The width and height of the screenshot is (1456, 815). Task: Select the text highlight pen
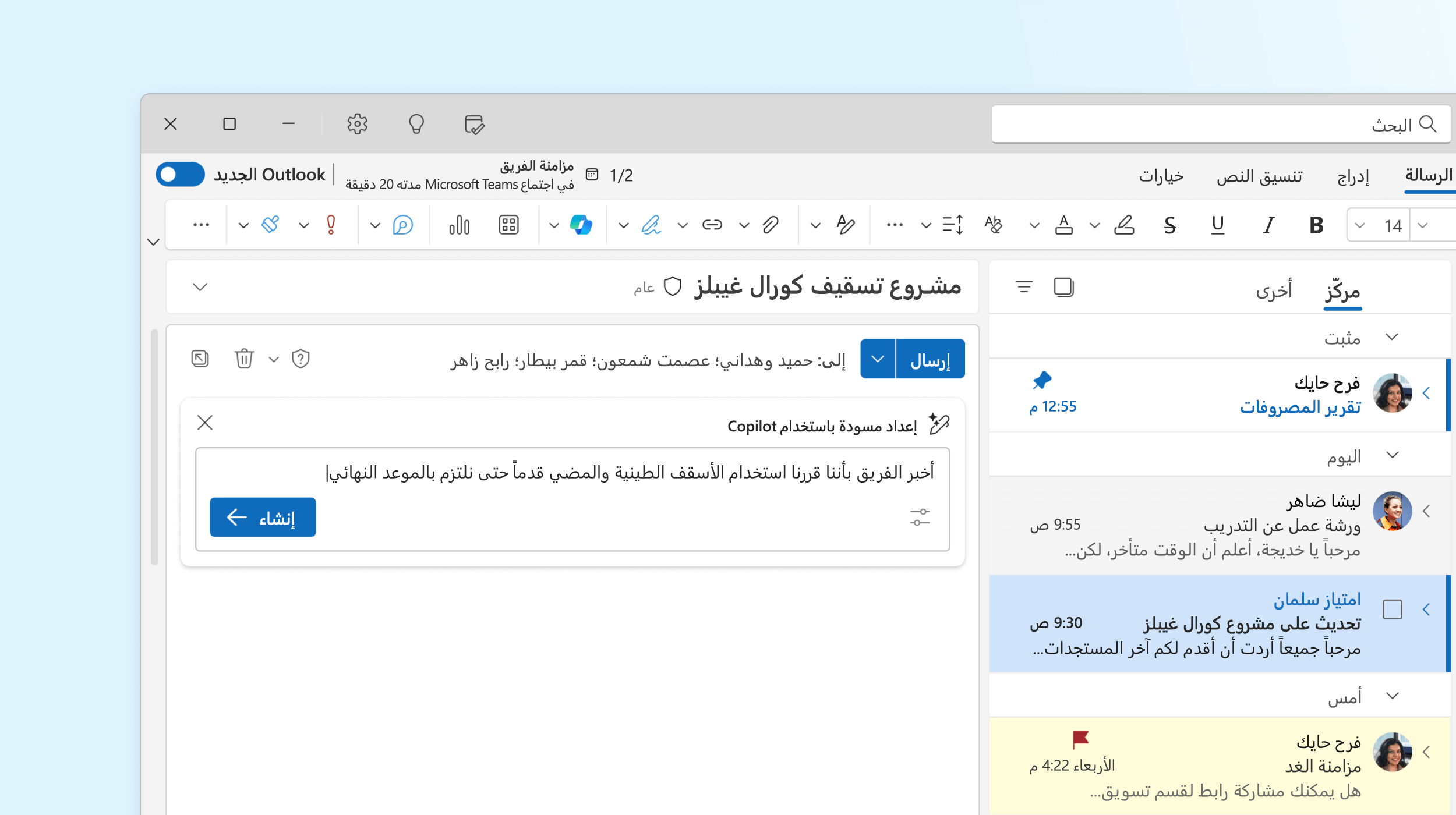(1124, 225)
